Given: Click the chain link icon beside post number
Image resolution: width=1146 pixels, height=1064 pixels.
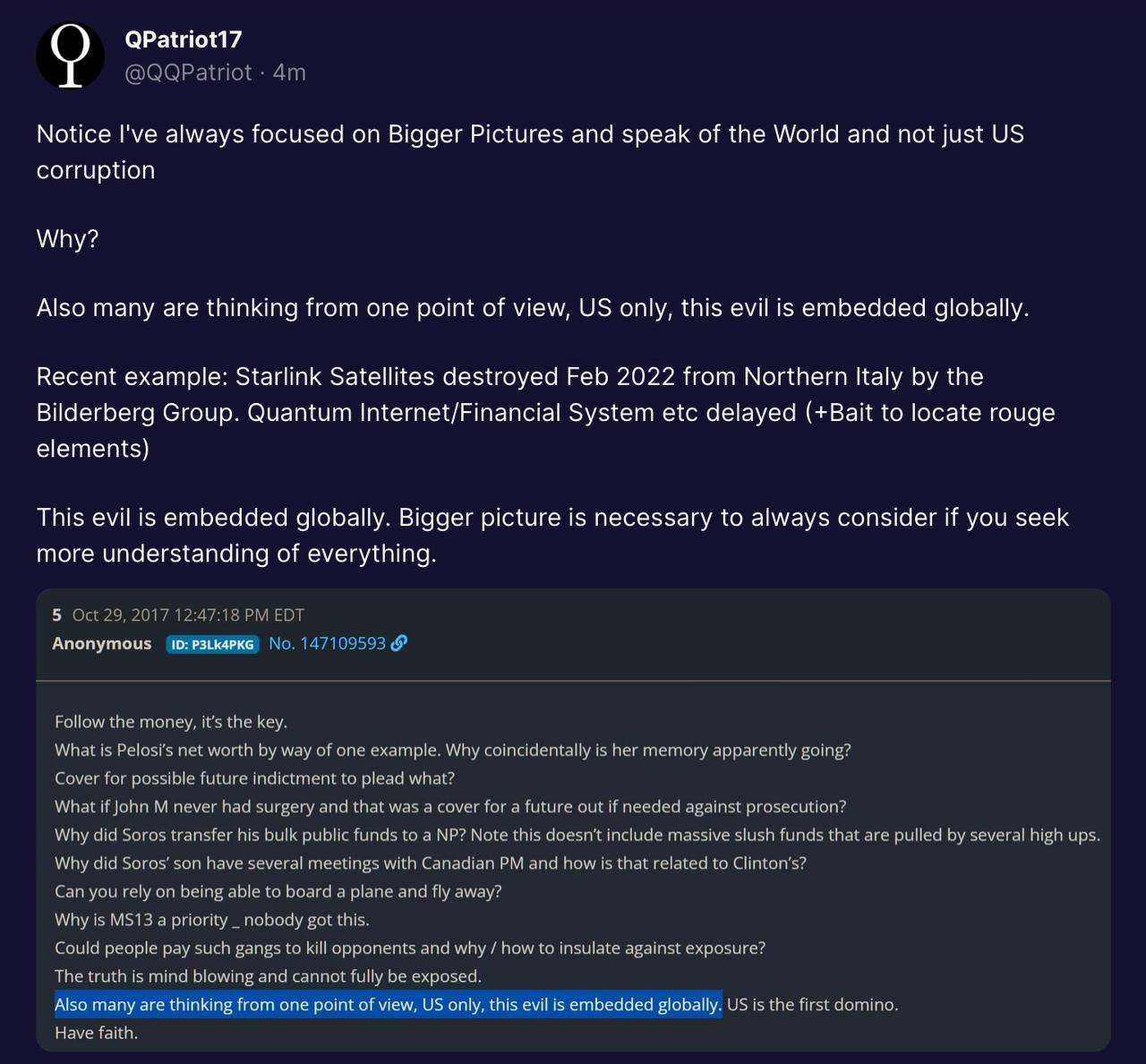Looking at the screenshot, I should point(399,643).
